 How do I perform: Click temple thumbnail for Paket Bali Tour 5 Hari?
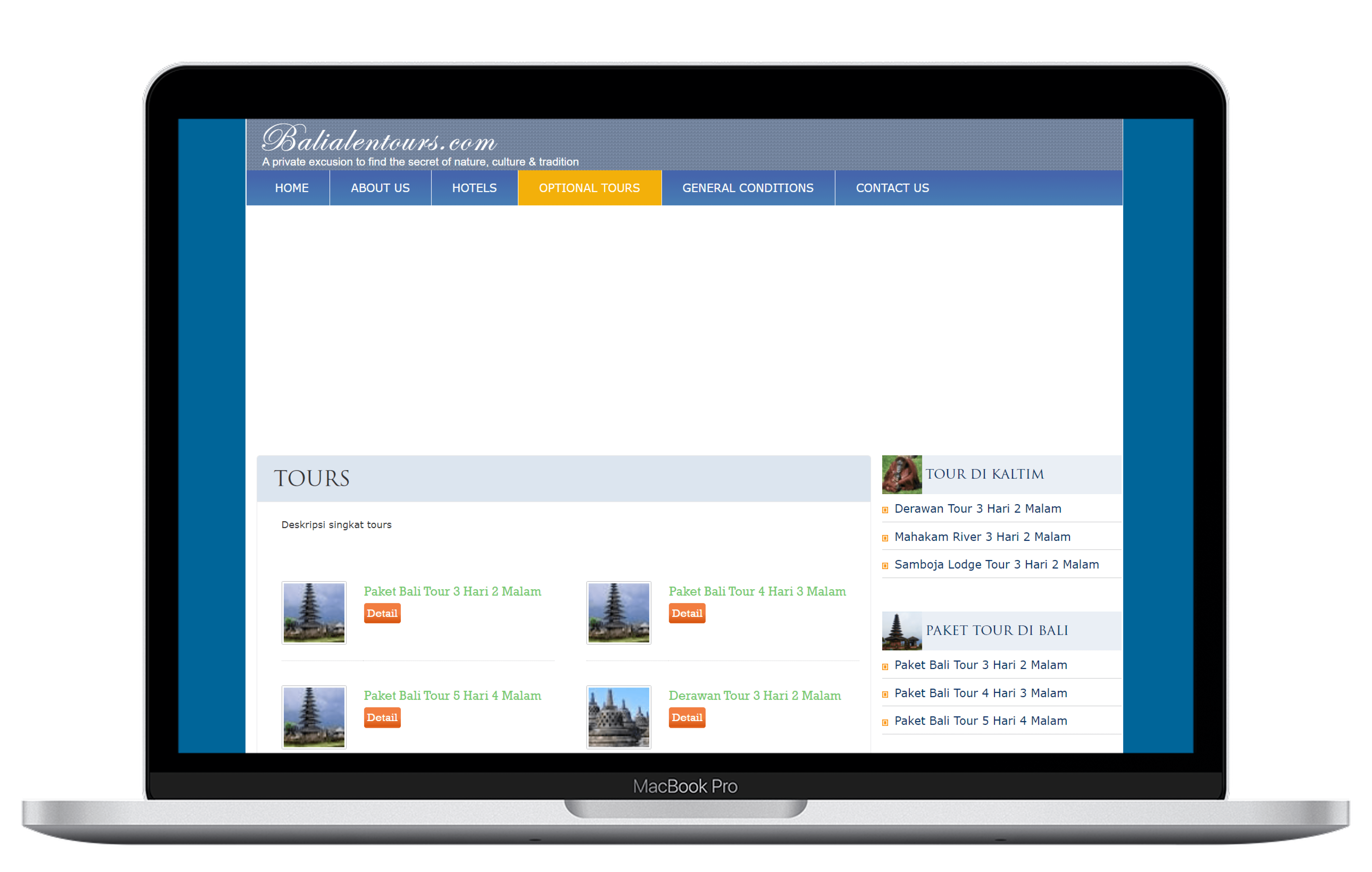[x=314, y=717]
